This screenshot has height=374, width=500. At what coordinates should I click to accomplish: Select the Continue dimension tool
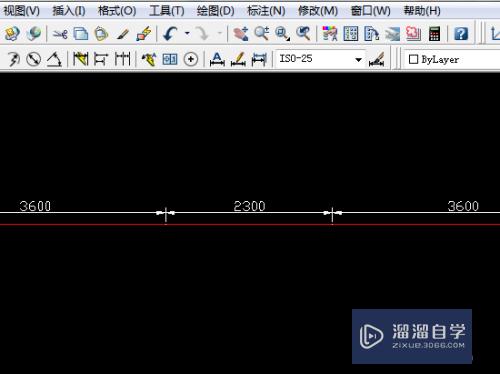[x=122, y=59]
